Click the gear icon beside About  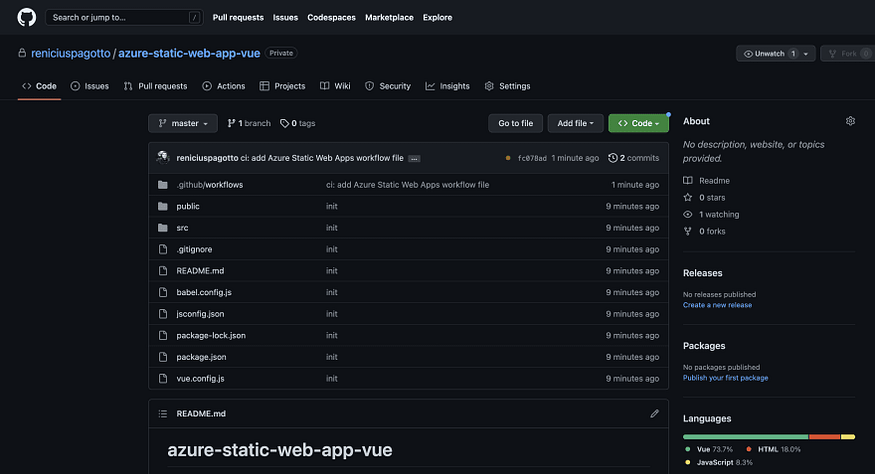[850, 121]
